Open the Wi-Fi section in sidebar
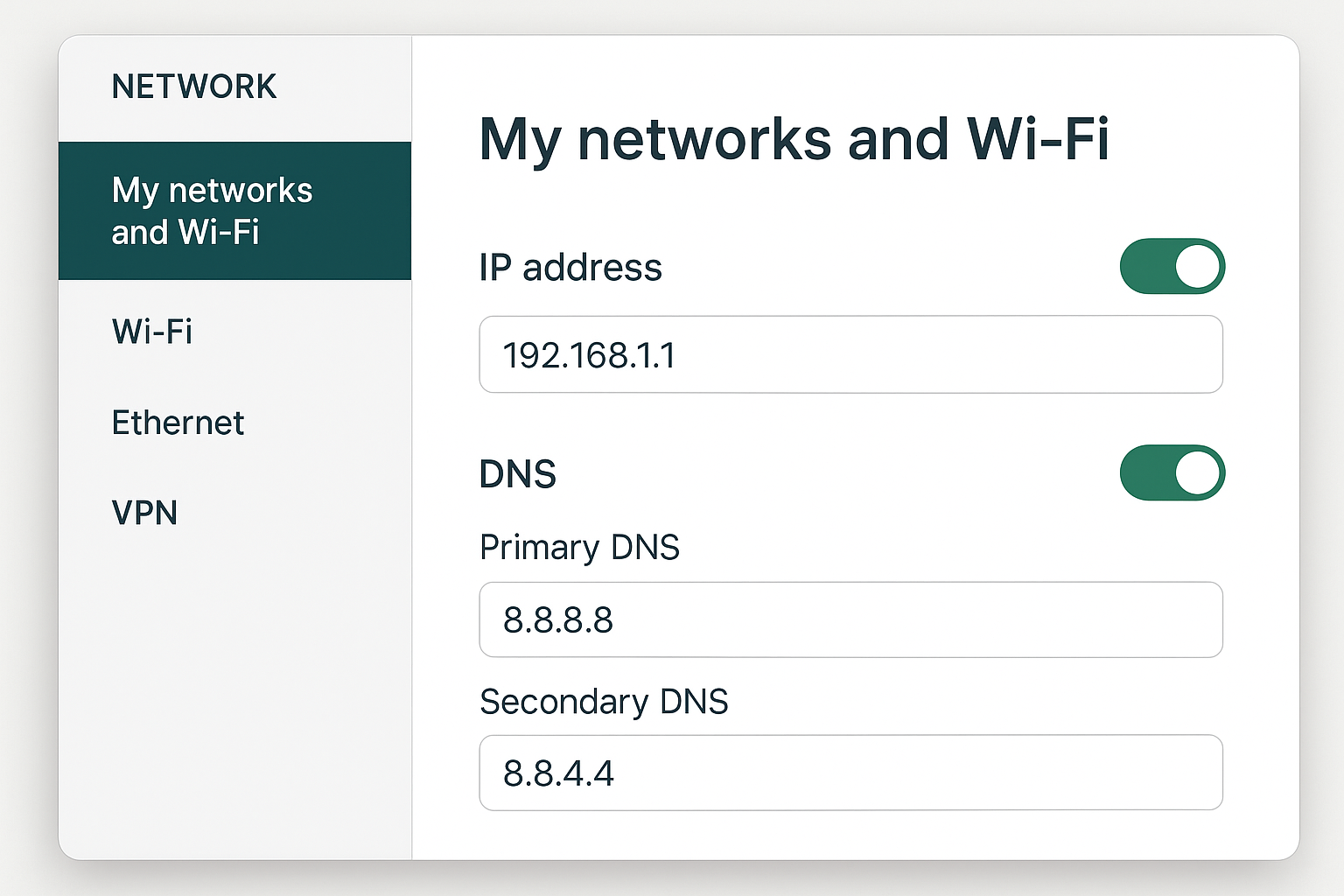1344x896 pixels. (x=152, y=332)
